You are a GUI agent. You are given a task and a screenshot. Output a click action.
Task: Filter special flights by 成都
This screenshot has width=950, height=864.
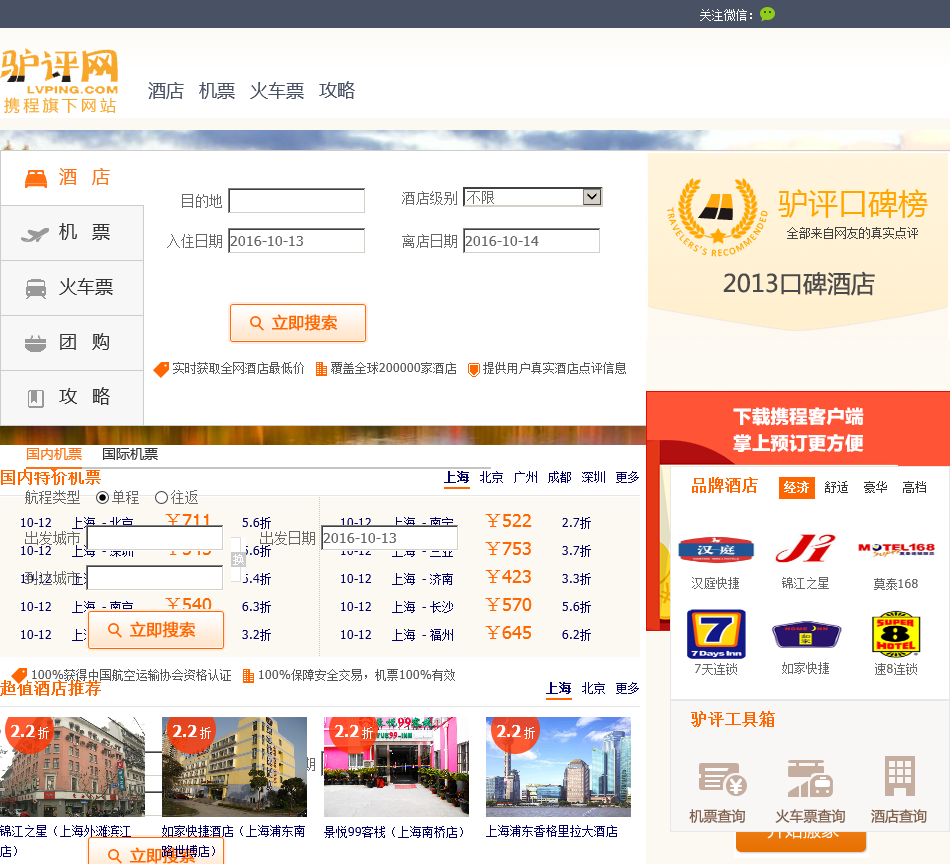click(559, 477)
